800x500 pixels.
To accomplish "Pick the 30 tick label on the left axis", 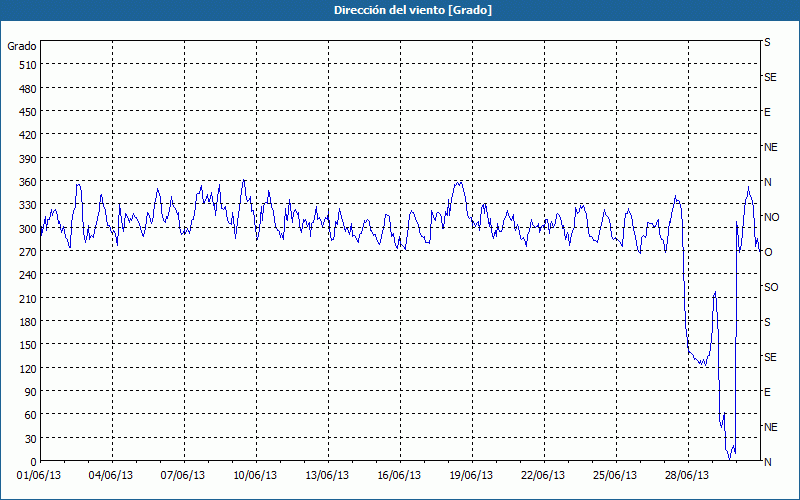I will tap(31, 439).
